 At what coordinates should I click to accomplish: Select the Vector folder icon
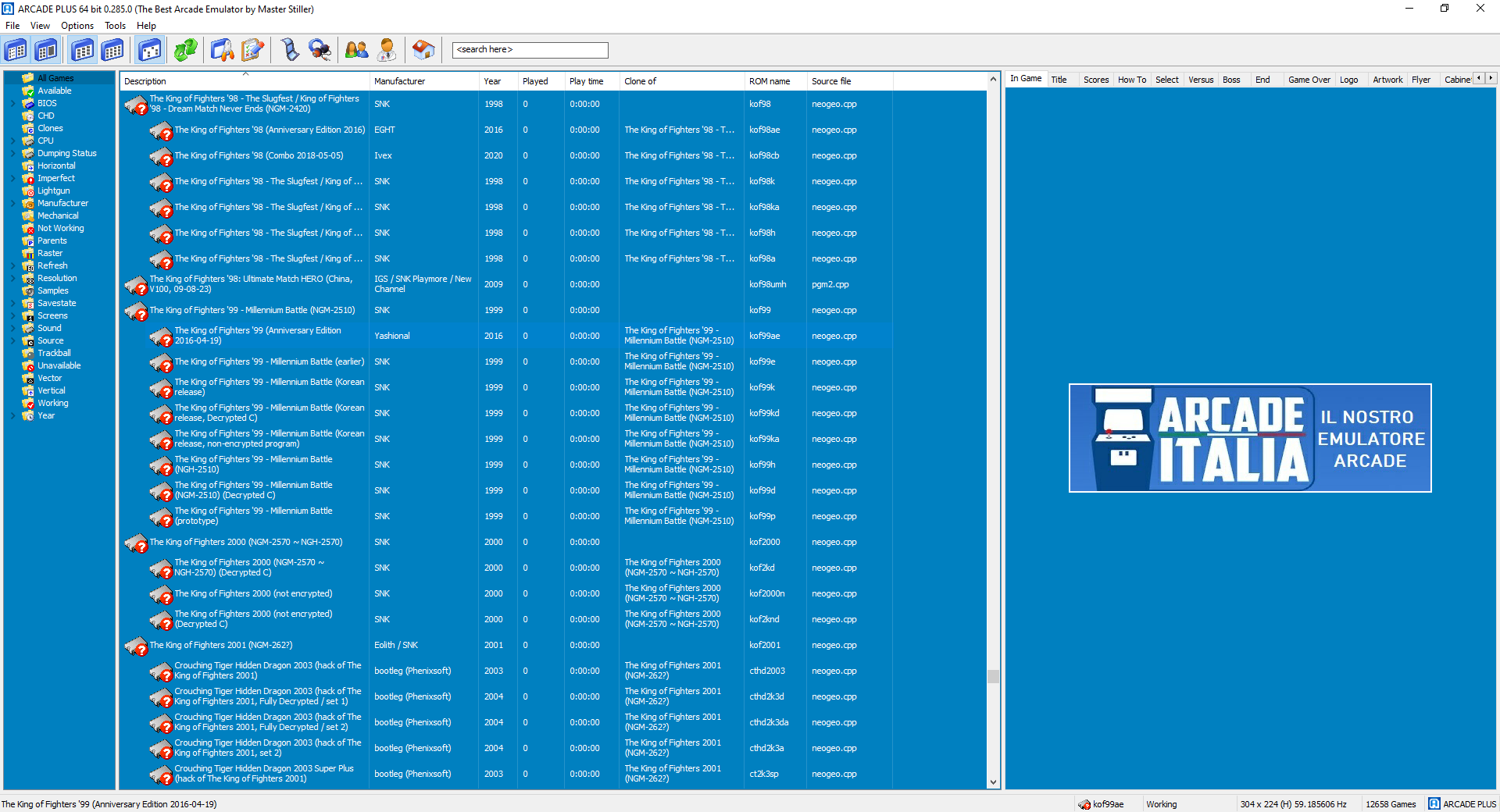(x=28, y=378)
